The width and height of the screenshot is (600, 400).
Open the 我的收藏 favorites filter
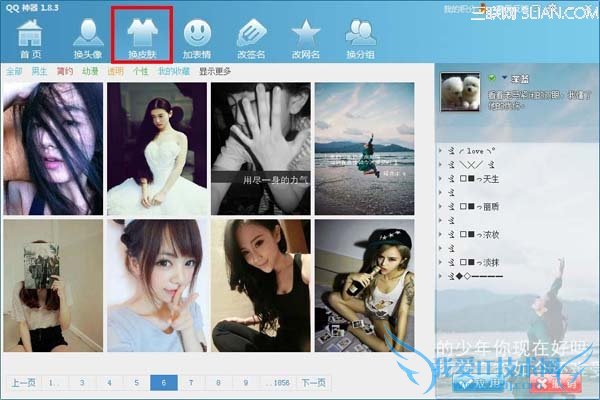coord(174,71)
